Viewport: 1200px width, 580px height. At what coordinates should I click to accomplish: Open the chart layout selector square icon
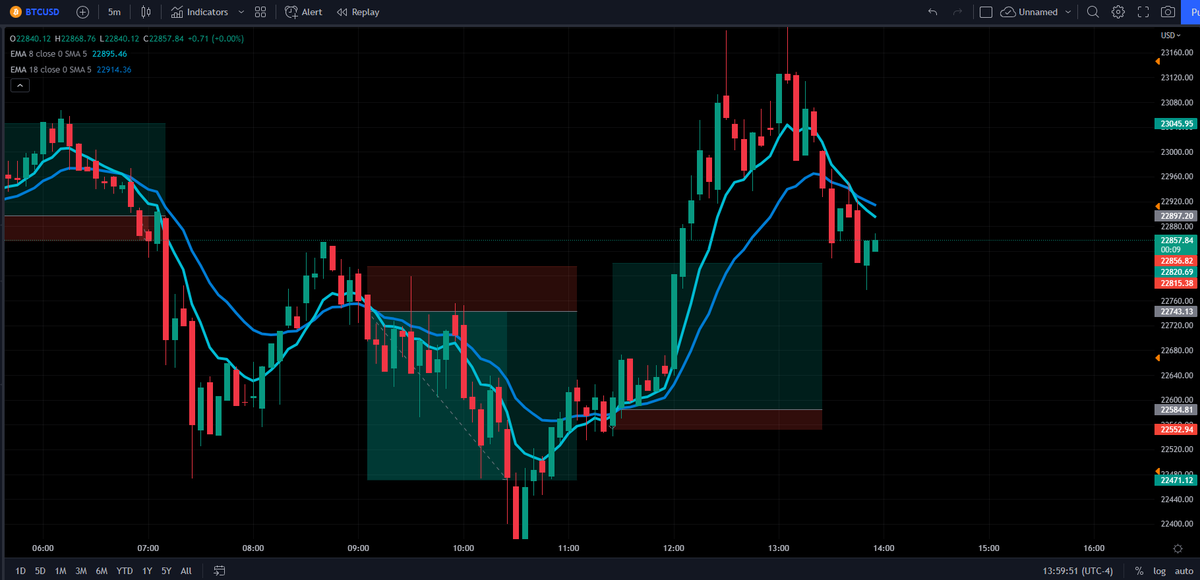click(986, 12)
